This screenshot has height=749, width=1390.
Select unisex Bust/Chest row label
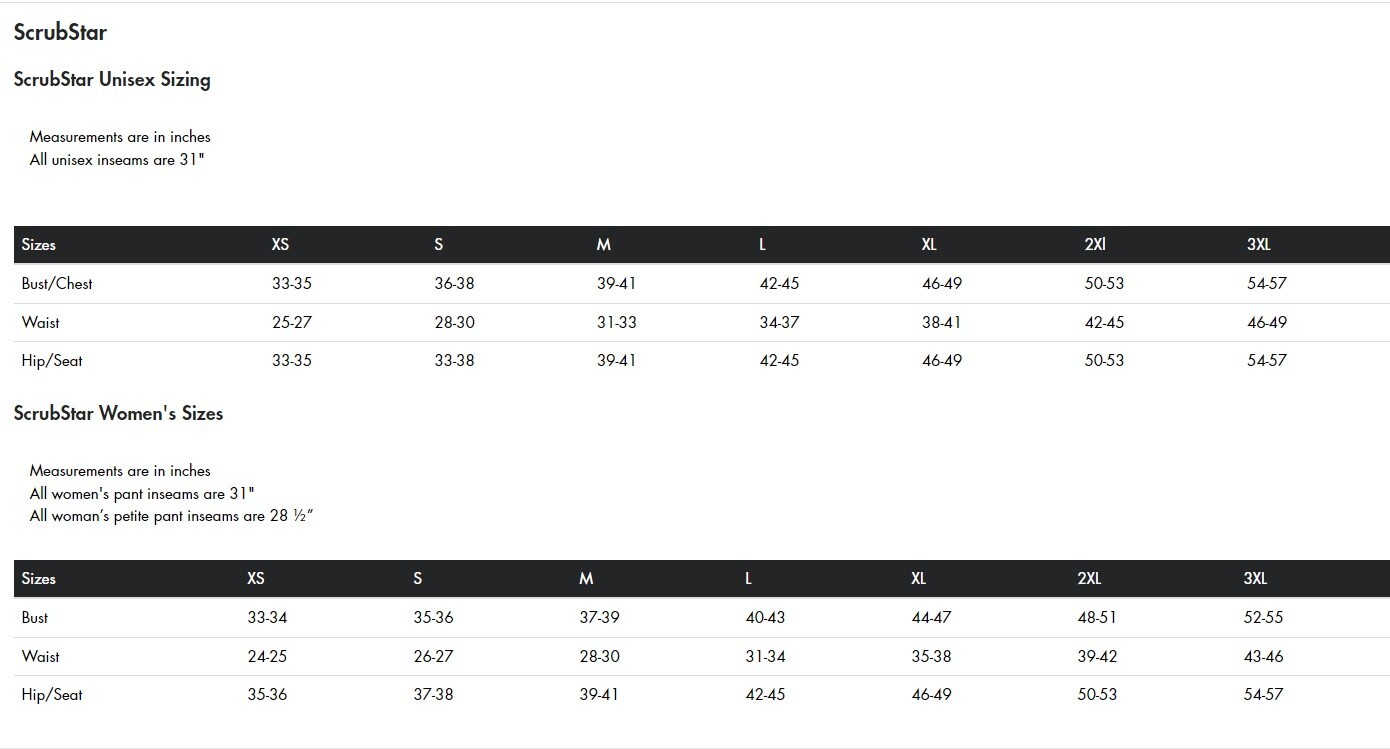(57, 283)
